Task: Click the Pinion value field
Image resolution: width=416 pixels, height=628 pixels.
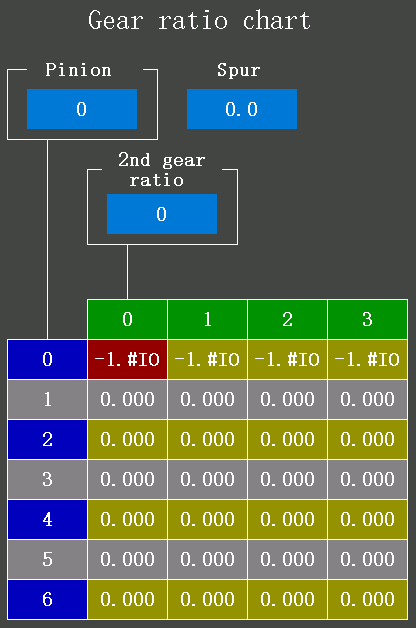Action: tap(82, 109)
